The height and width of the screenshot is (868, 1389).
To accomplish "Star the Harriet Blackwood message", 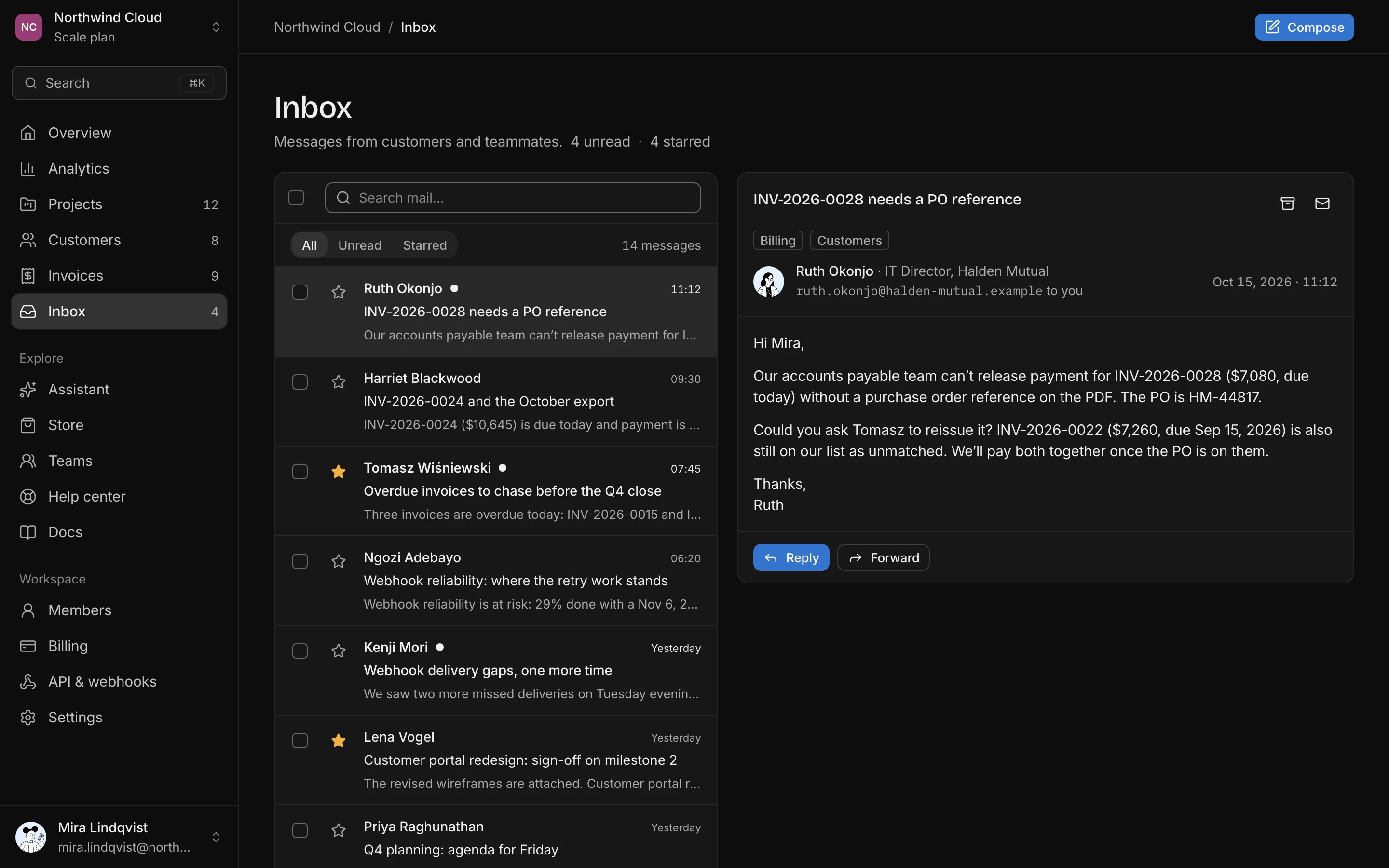I will 339,382.
